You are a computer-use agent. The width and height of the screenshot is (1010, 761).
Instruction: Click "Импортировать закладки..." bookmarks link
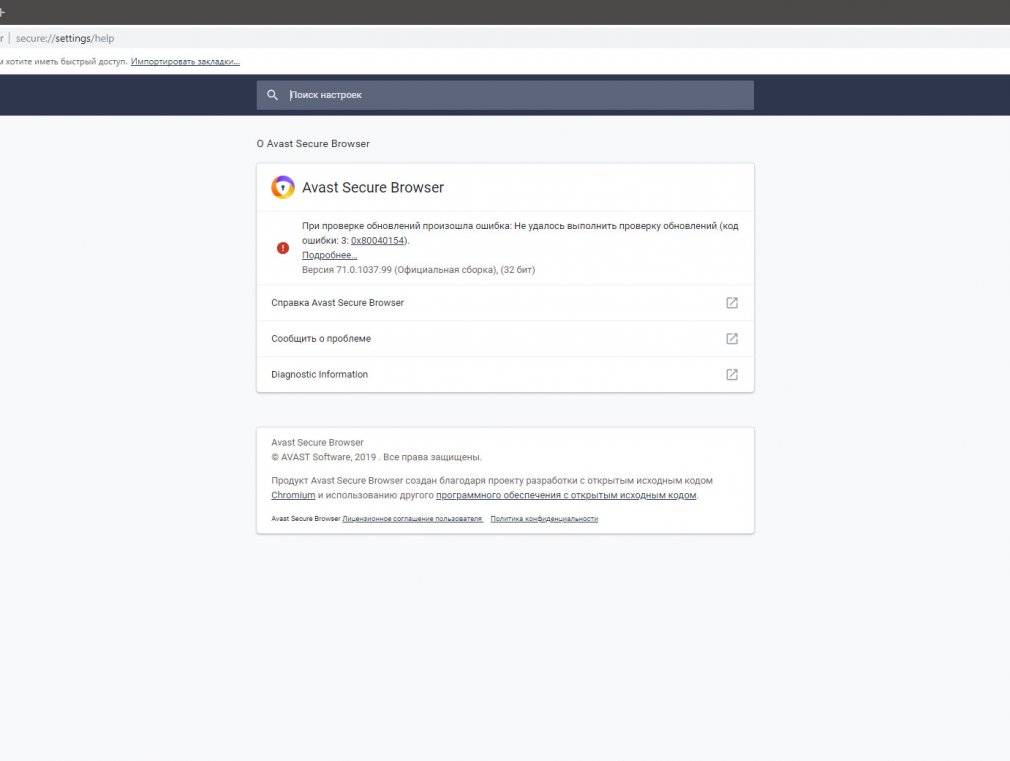(185, 61)
